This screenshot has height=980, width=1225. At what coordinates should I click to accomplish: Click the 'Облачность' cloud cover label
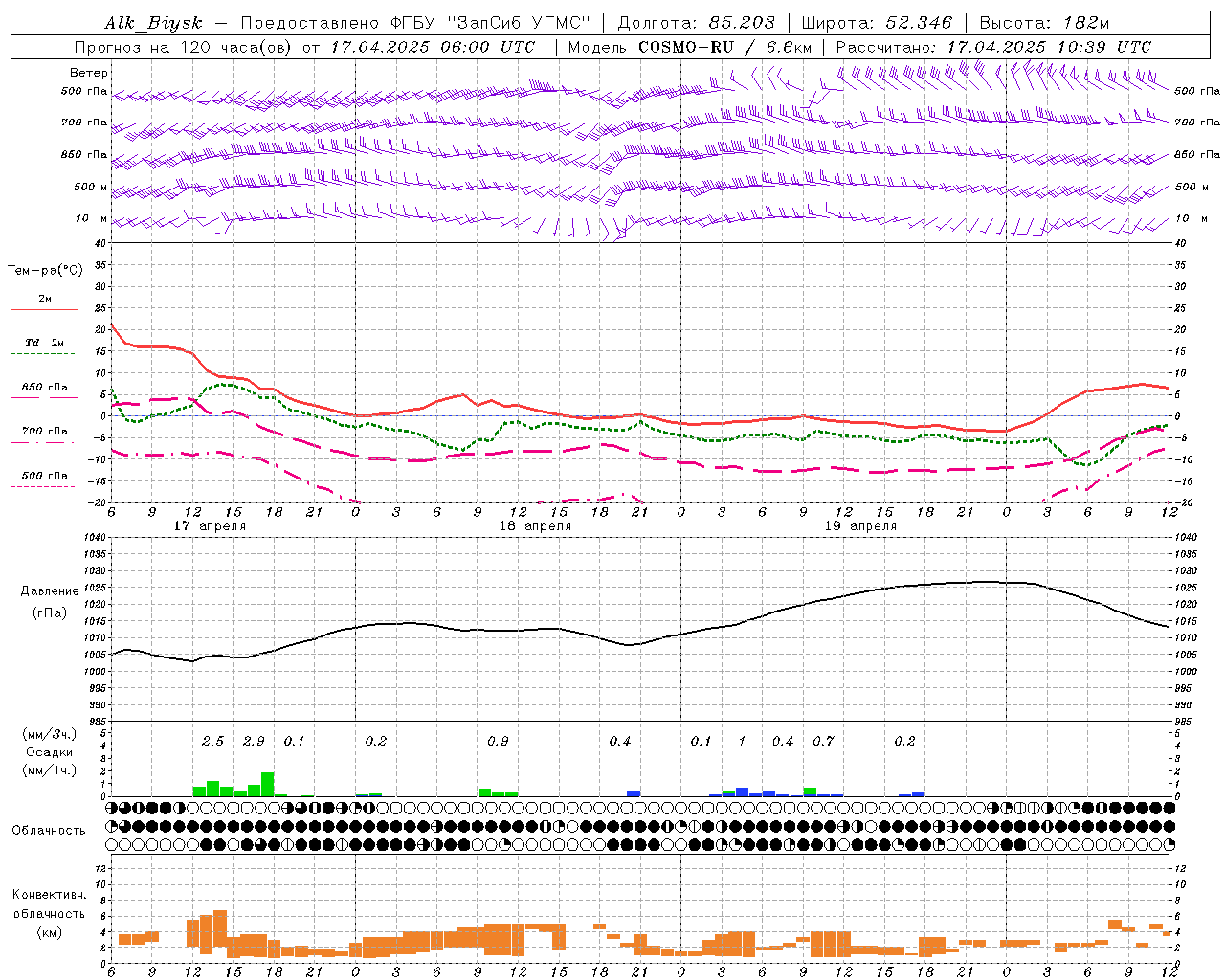point(49,831)
